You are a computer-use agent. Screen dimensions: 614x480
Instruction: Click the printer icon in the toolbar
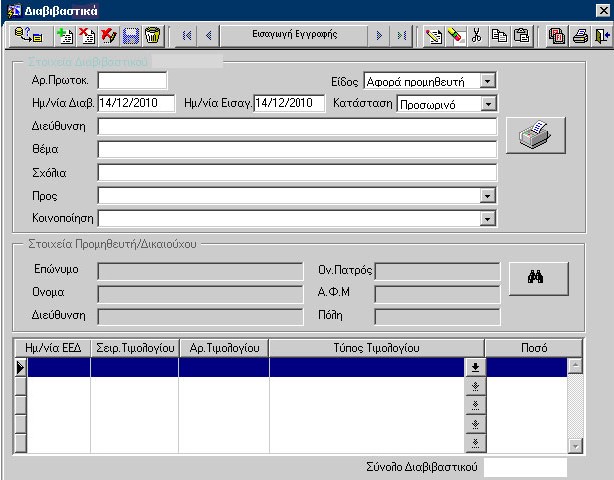tap(580, 36)
